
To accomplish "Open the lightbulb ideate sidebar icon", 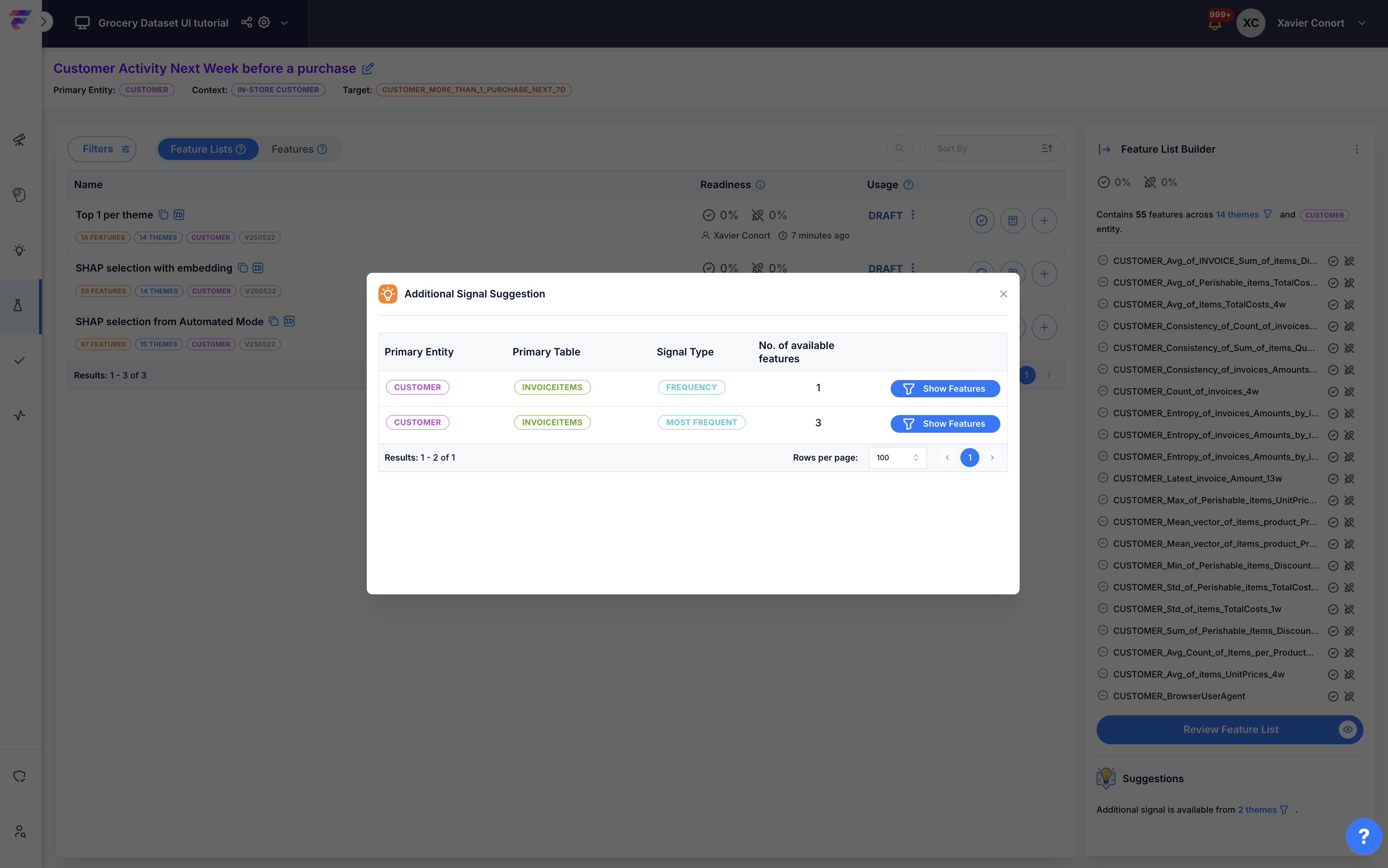I will 19,250.
